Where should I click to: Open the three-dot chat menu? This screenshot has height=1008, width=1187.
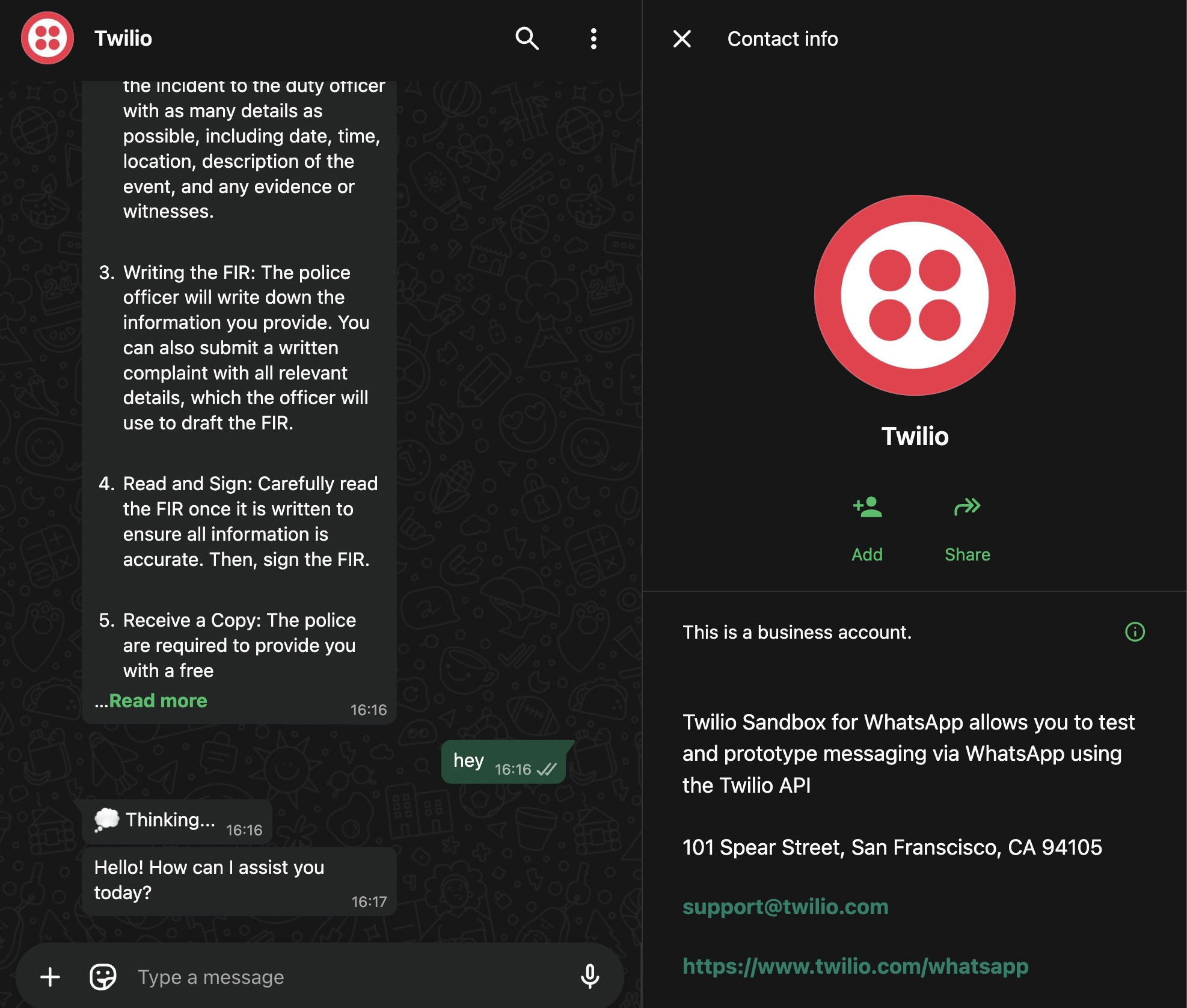(x=593, y=38)
